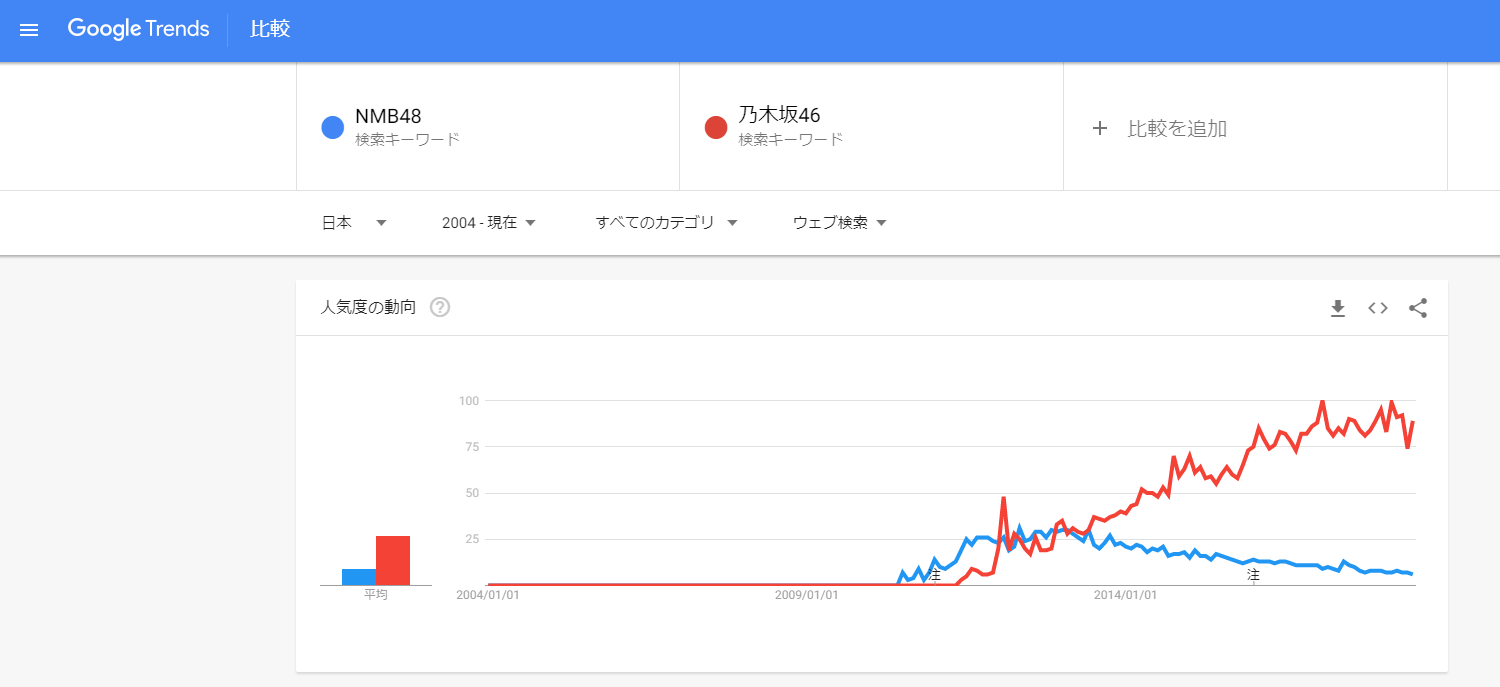This screenshot has width=1500, height=687.
Task: Open the hamburger main menu
Action: [x=29, y=30]
